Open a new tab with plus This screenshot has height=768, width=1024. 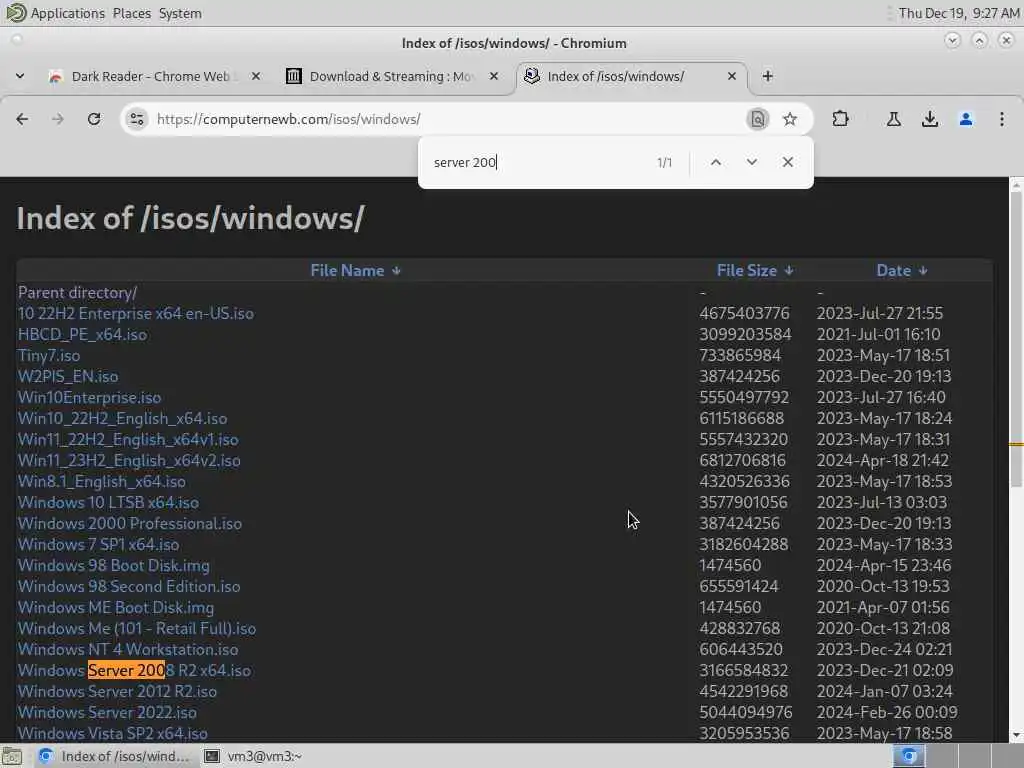(x=767, y=76)
